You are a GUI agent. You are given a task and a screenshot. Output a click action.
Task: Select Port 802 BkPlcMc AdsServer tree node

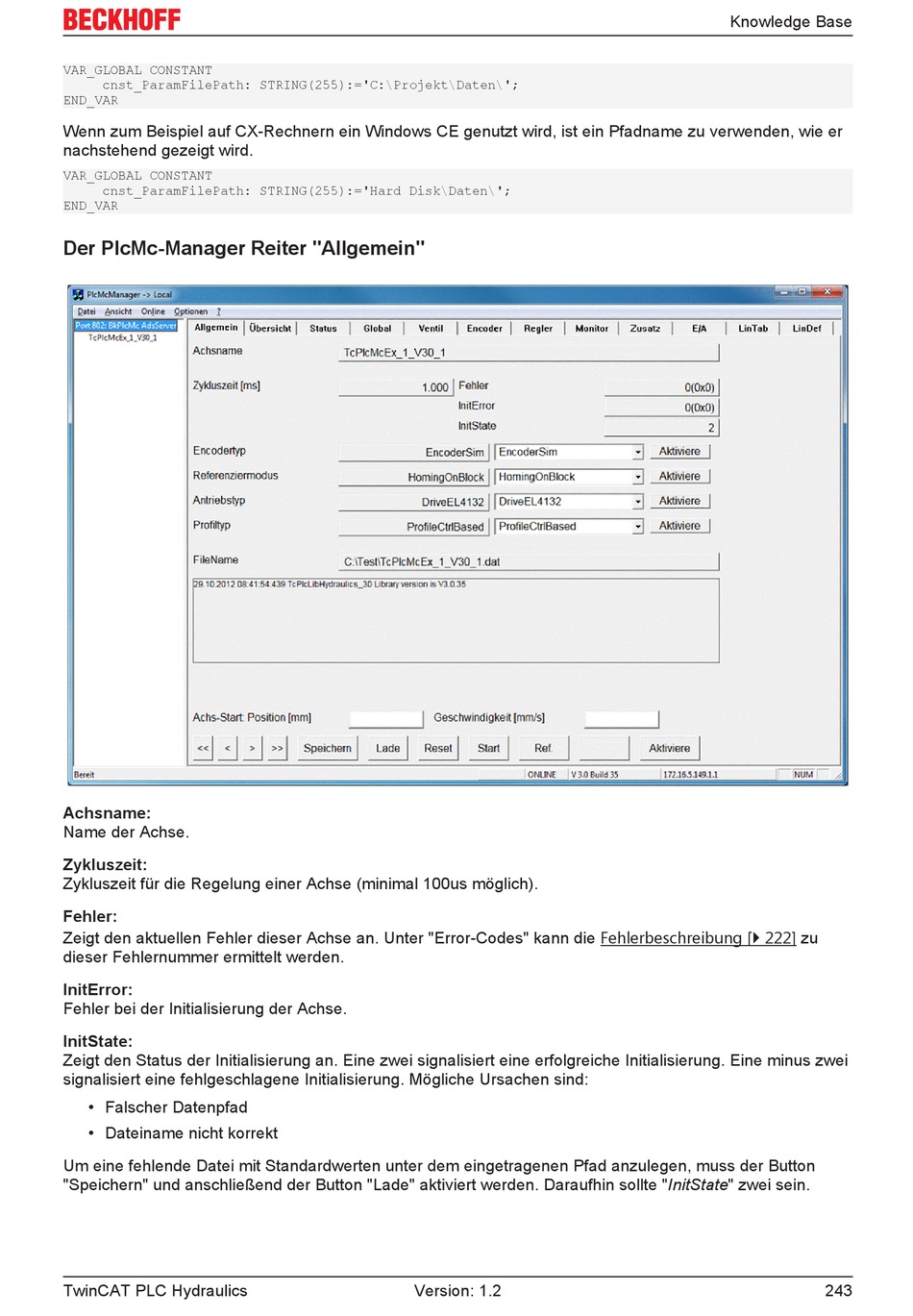pos(126,326)
